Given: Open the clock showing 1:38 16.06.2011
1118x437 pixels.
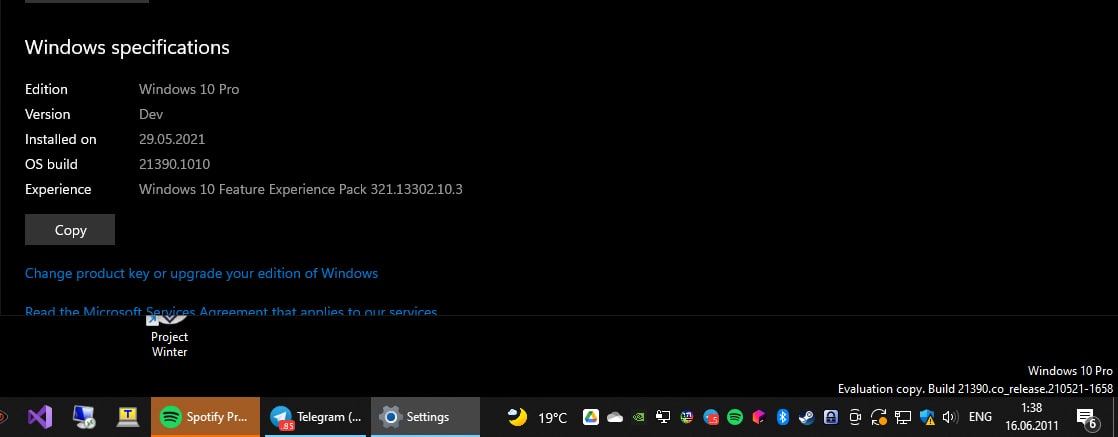Looking at the screenshot, I should coord(1032,416).
